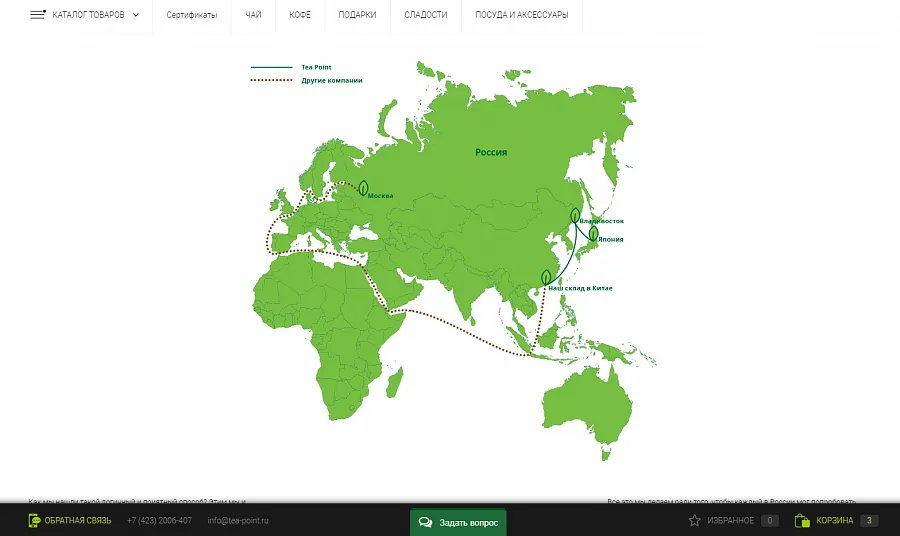Click the feedback chat icon in footer

point(34,521)
